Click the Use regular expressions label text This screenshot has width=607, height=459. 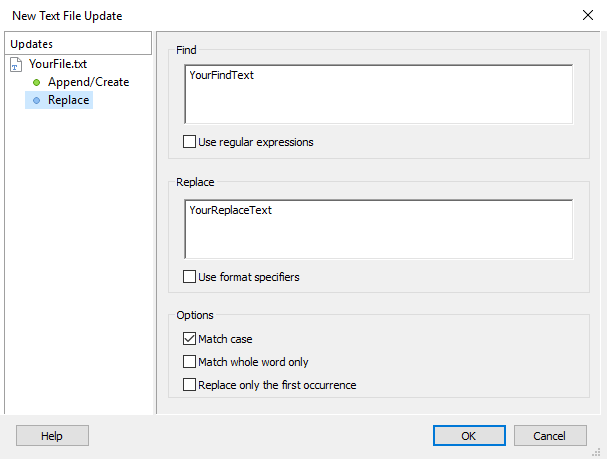(x=256, y=142)
